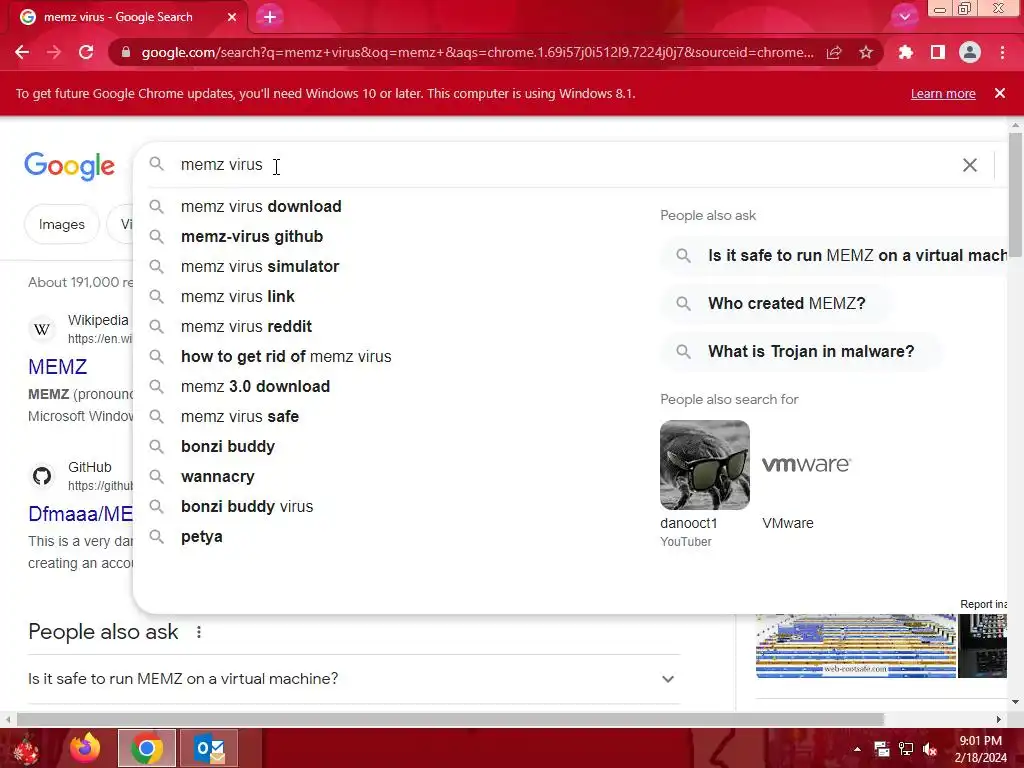Open VMware logo thumbnail

click(807, 465)
